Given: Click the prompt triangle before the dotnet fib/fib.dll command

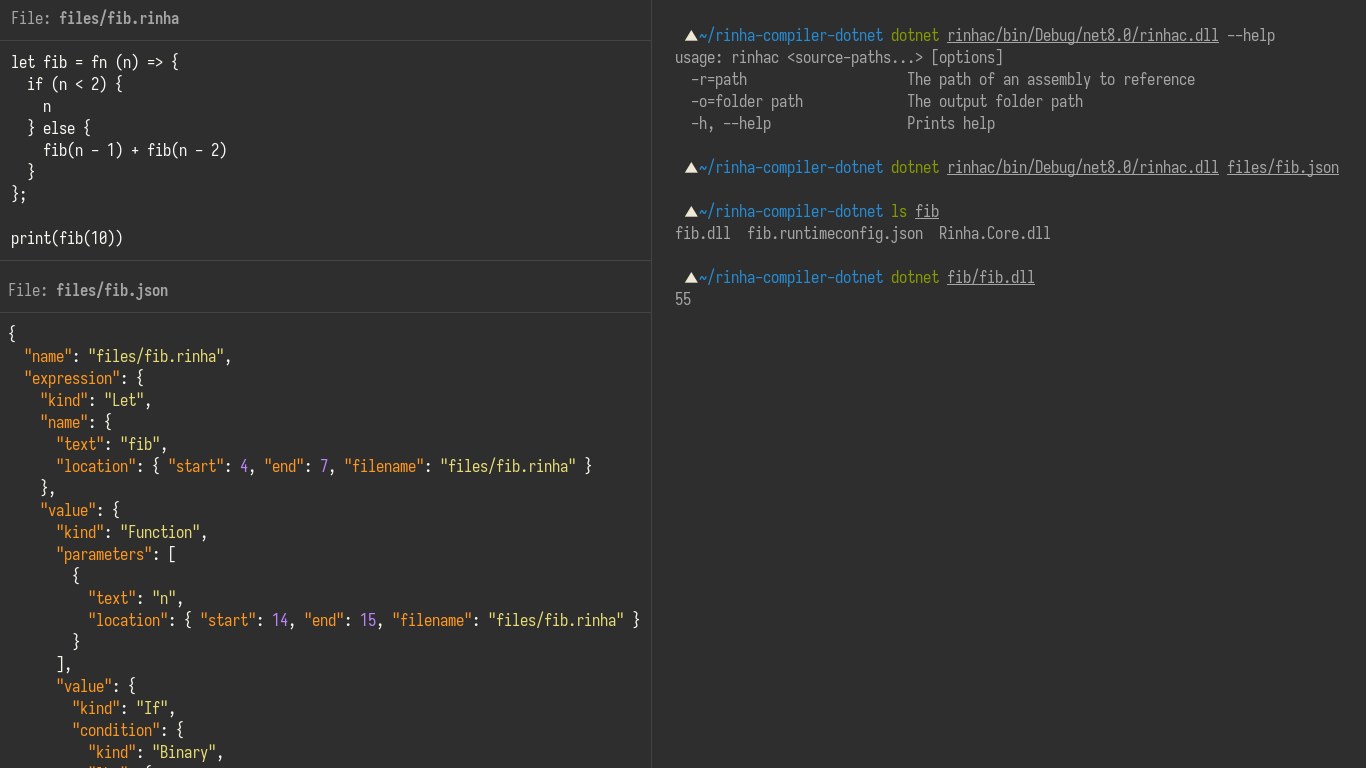Looking at the screenshot, I should (x=691, y=278).
